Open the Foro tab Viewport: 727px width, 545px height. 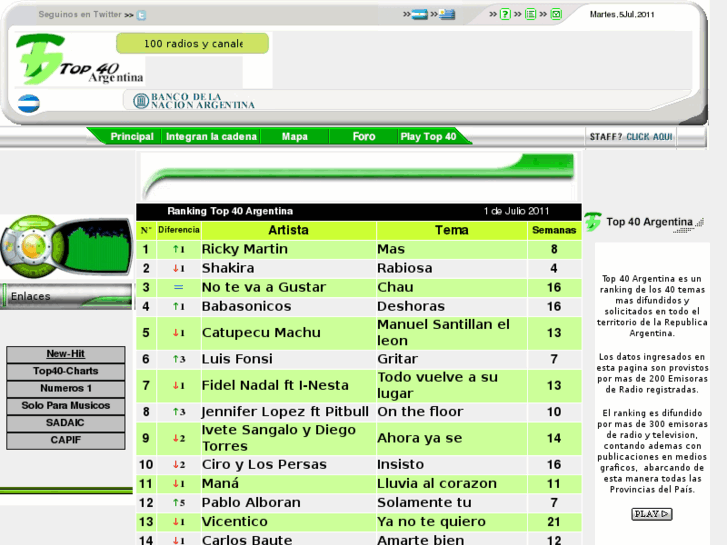[x=364, y=136]
